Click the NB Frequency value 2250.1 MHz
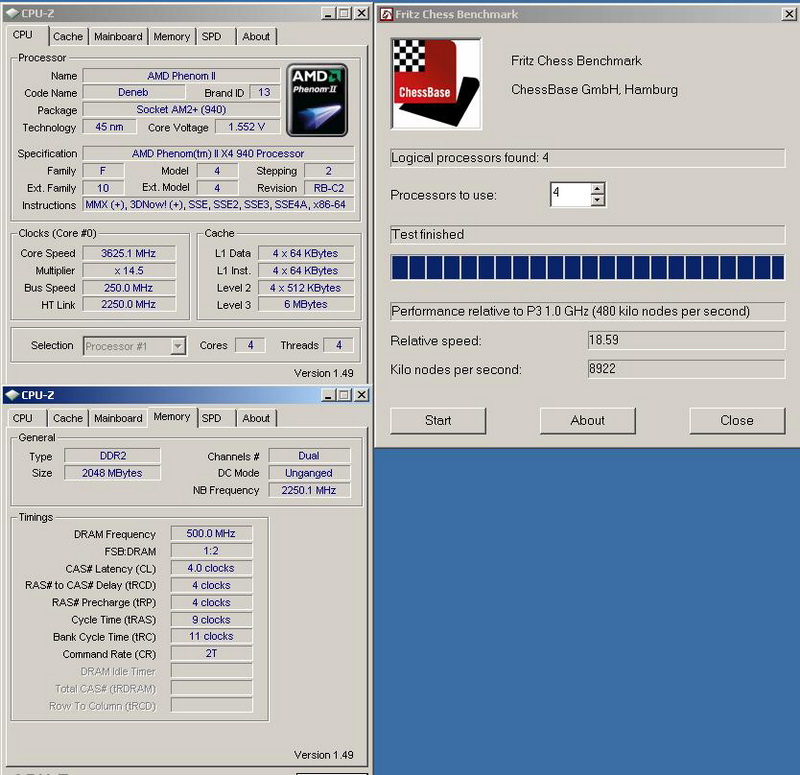Image resolution: width=800 pixels, height=775 pixels. tap(309, 490)
